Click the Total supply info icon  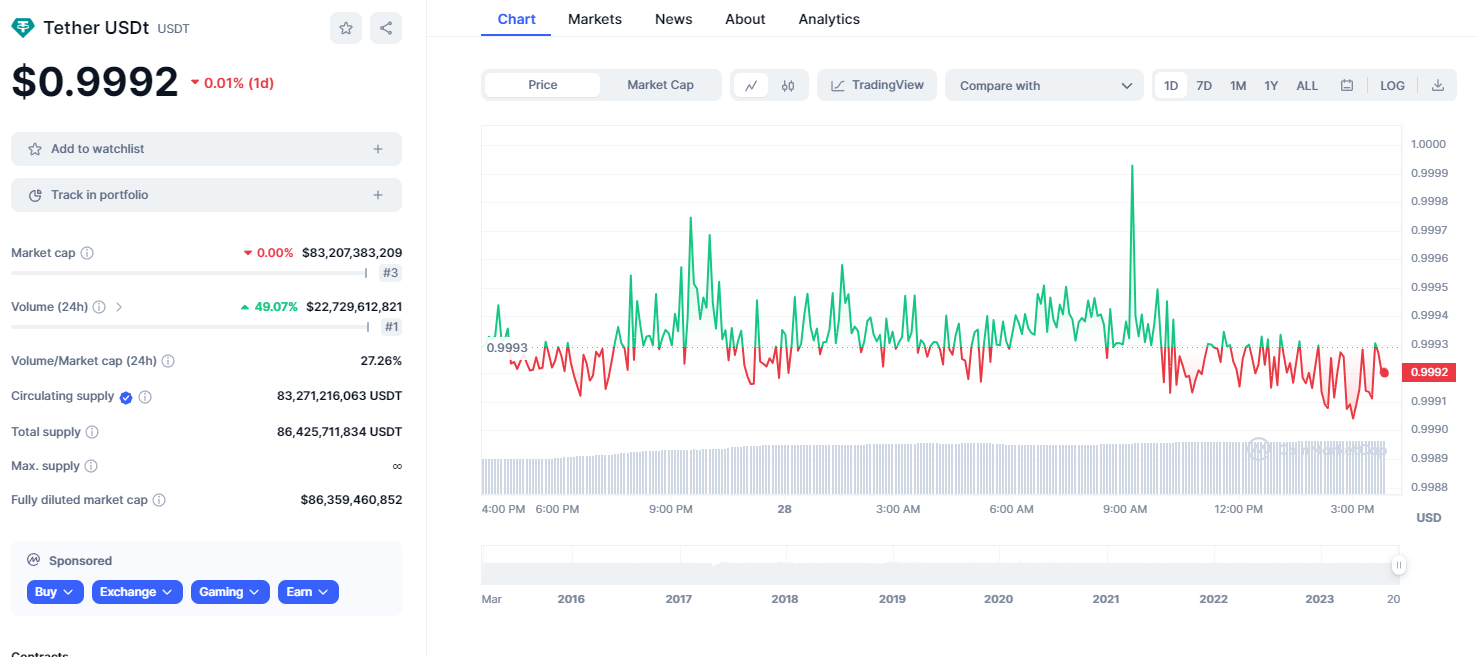[x=92, y=432]
